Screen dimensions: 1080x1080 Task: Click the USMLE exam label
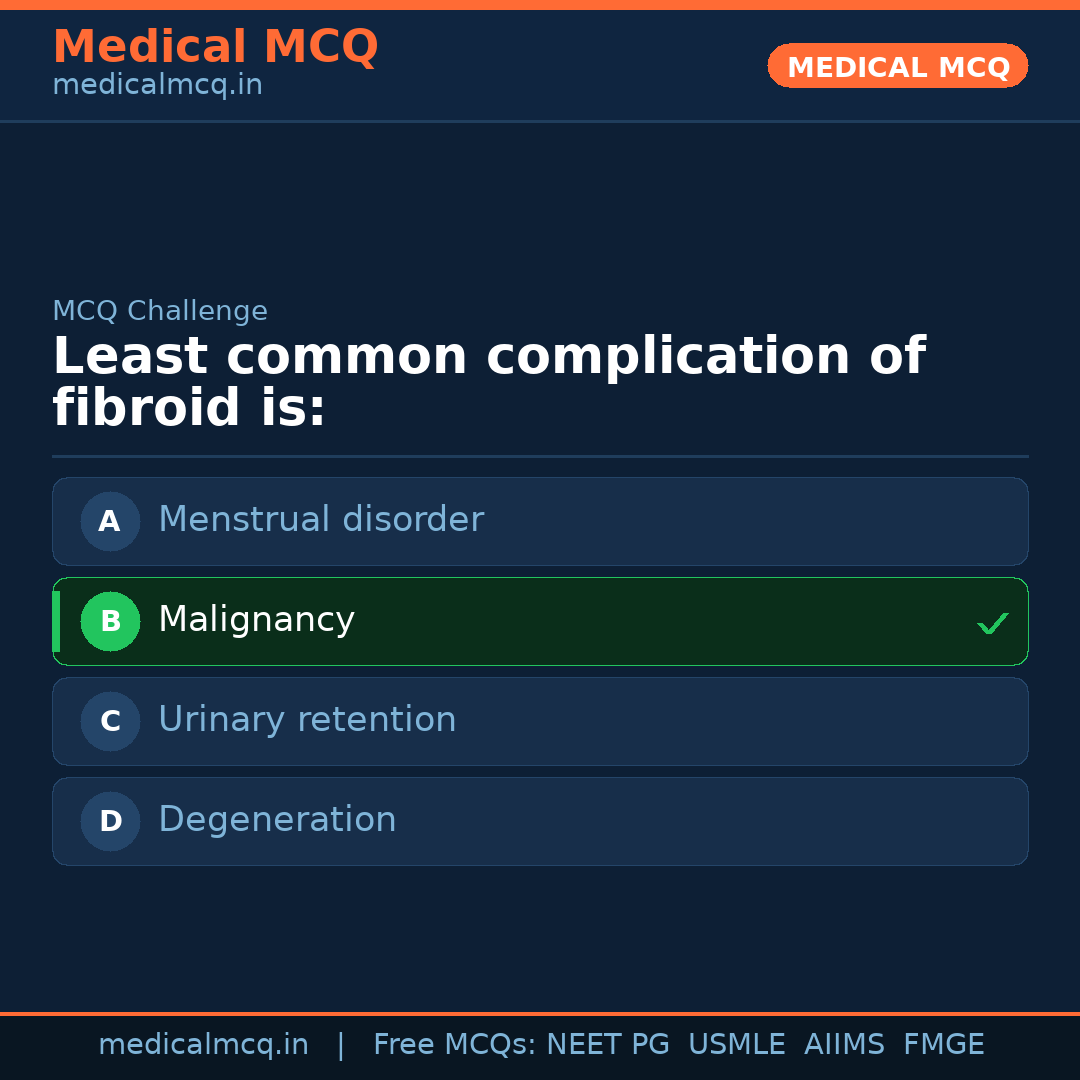[x=737, y=1044]
